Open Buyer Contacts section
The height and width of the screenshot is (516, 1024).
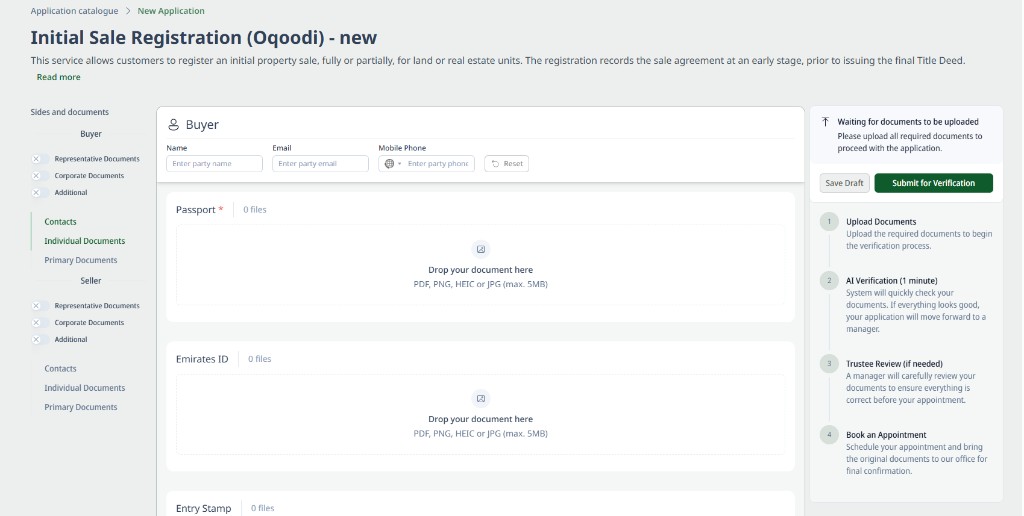point(60,222)
